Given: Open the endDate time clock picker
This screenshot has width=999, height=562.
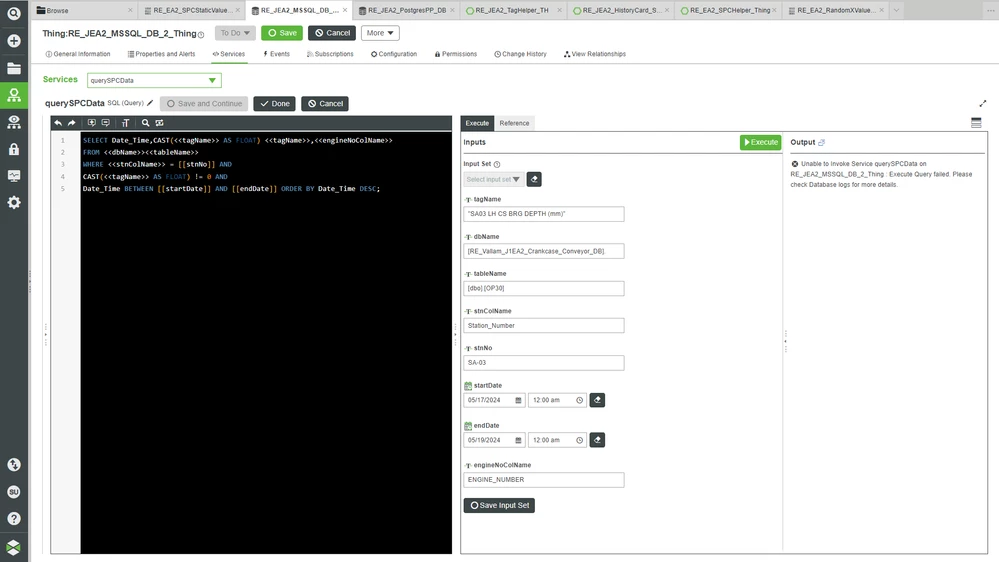Looking at the screenshot, I should [579, 440].
